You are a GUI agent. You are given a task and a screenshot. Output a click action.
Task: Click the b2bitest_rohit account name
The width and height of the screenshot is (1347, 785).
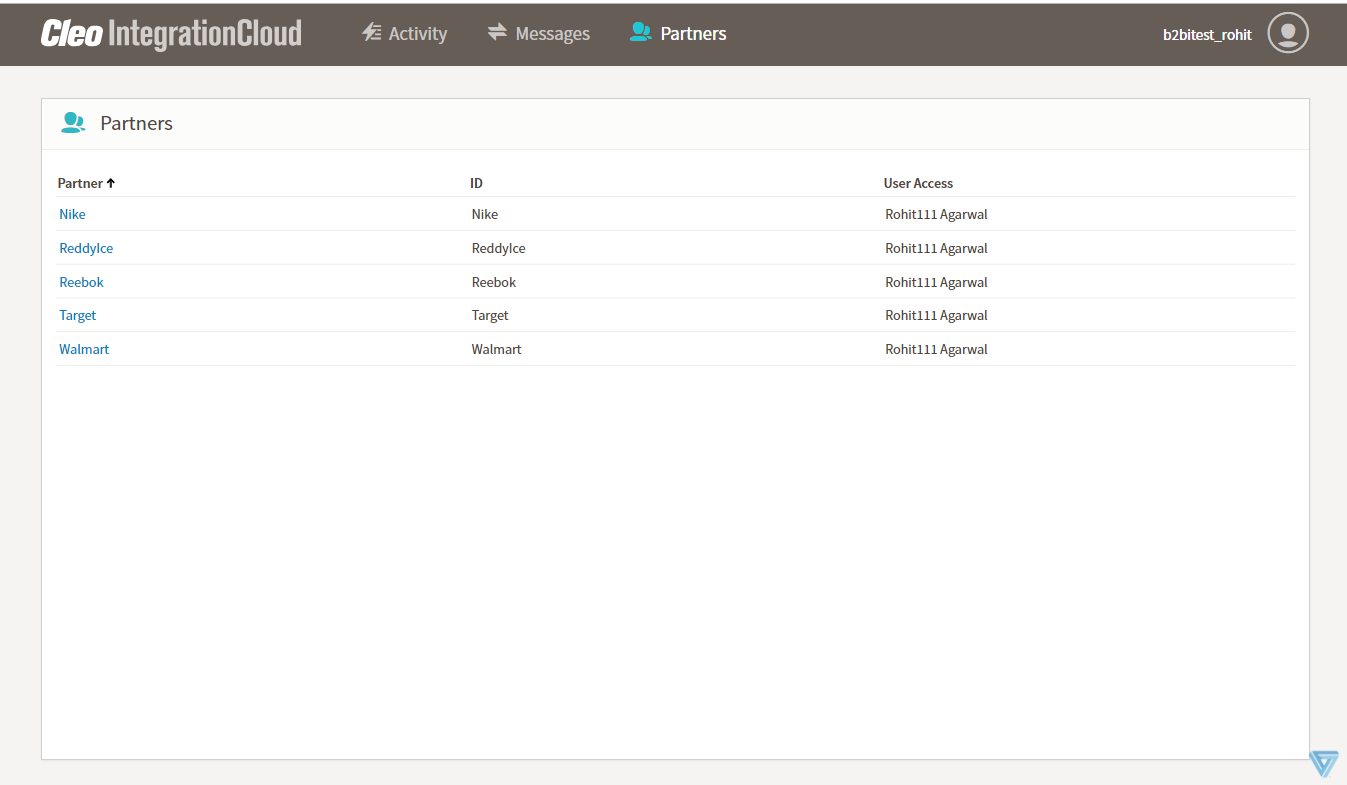coord(1206,34)
